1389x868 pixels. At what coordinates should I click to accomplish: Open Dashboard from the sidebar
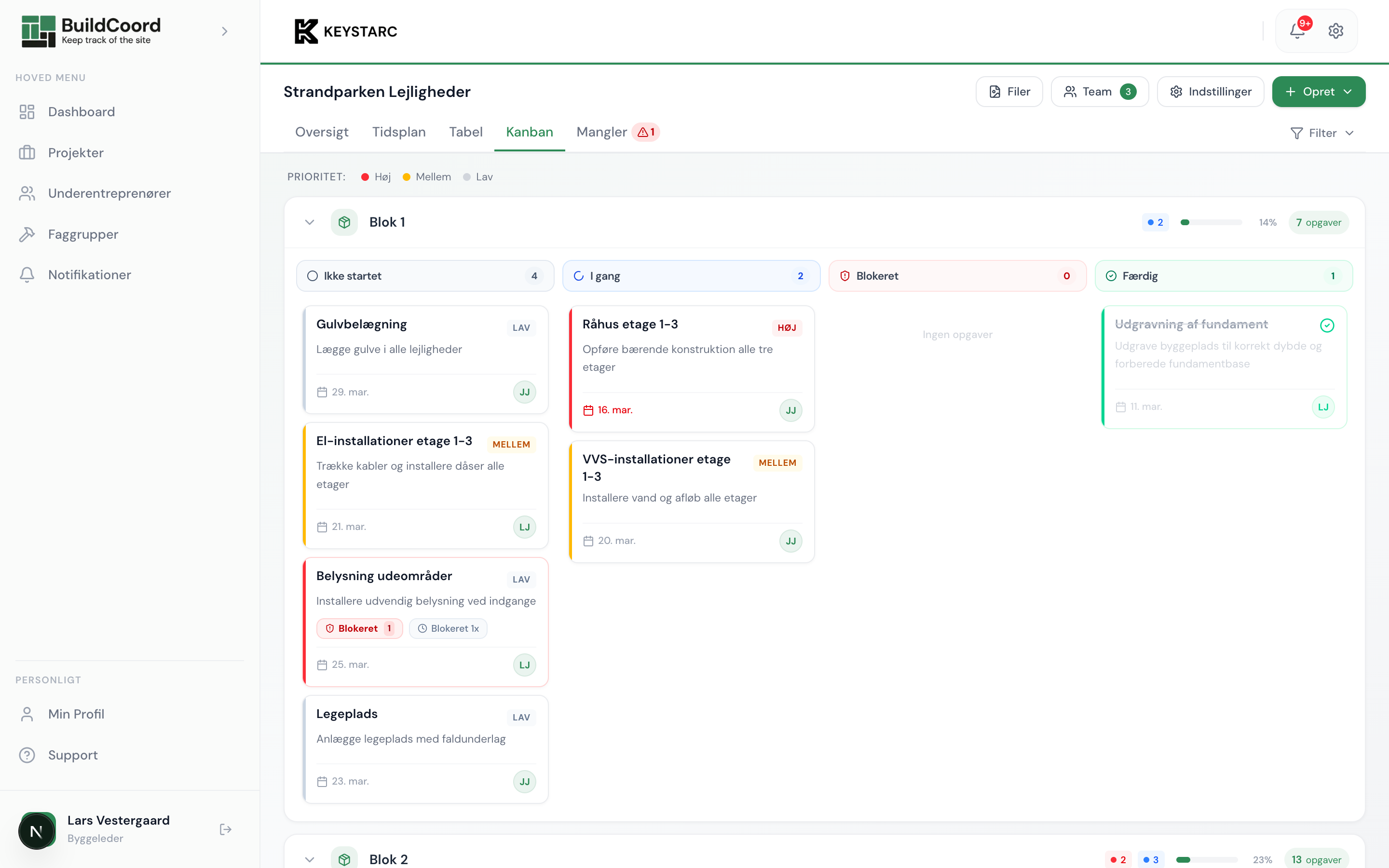pyautogui.click(x=81, y=112)
